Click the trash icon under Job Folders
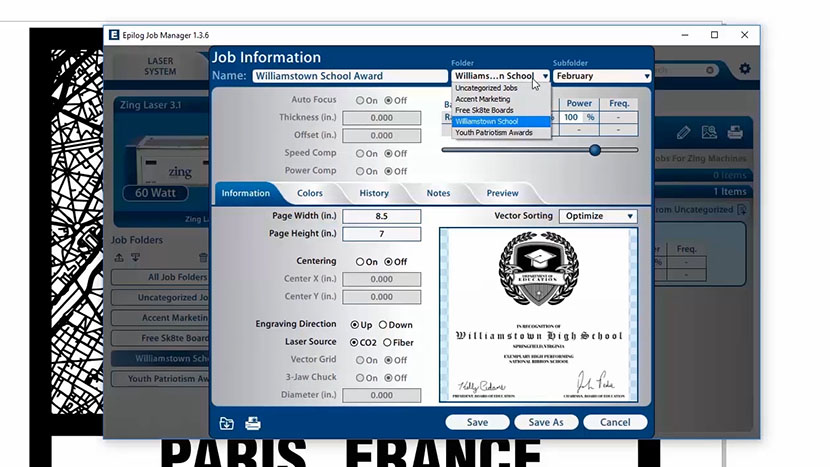 204,257
